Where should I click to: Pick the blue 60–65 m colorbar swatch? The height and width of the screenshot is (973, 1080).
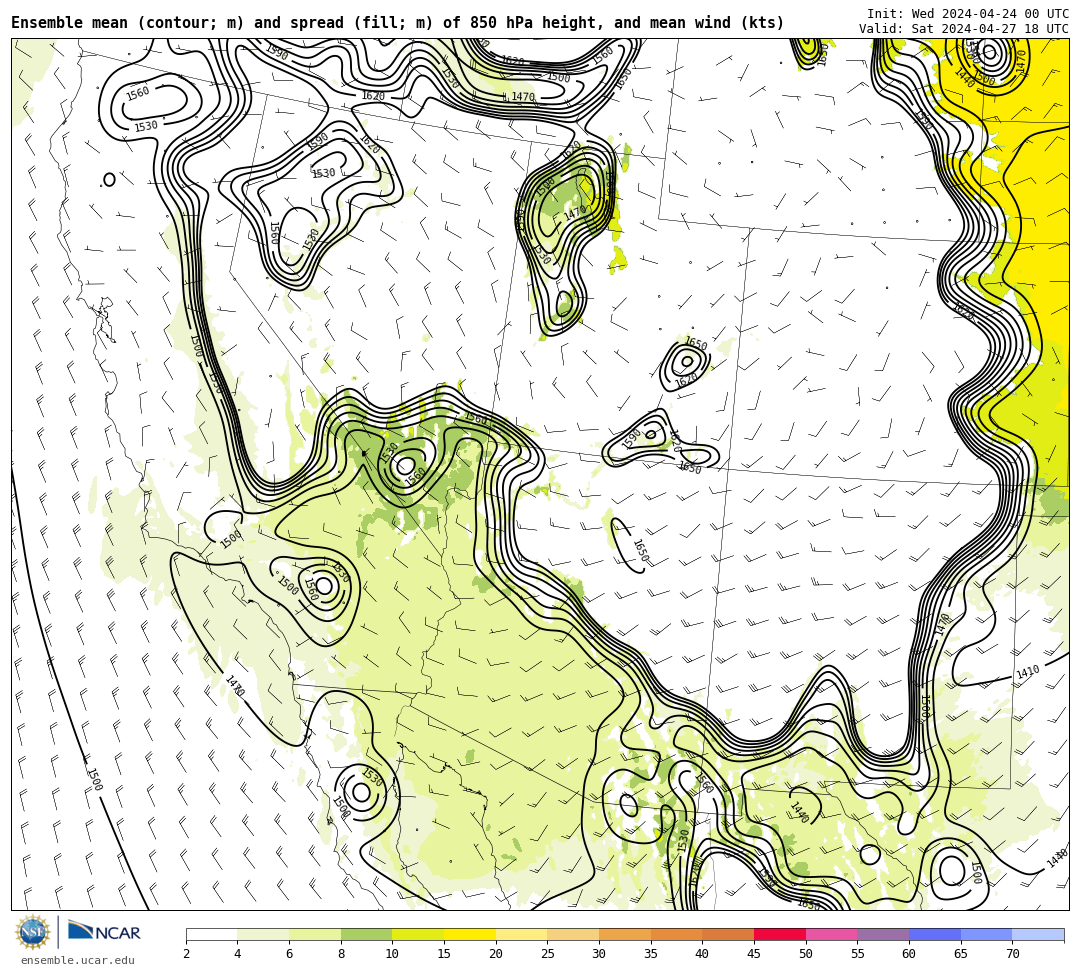tap(935, 934)
